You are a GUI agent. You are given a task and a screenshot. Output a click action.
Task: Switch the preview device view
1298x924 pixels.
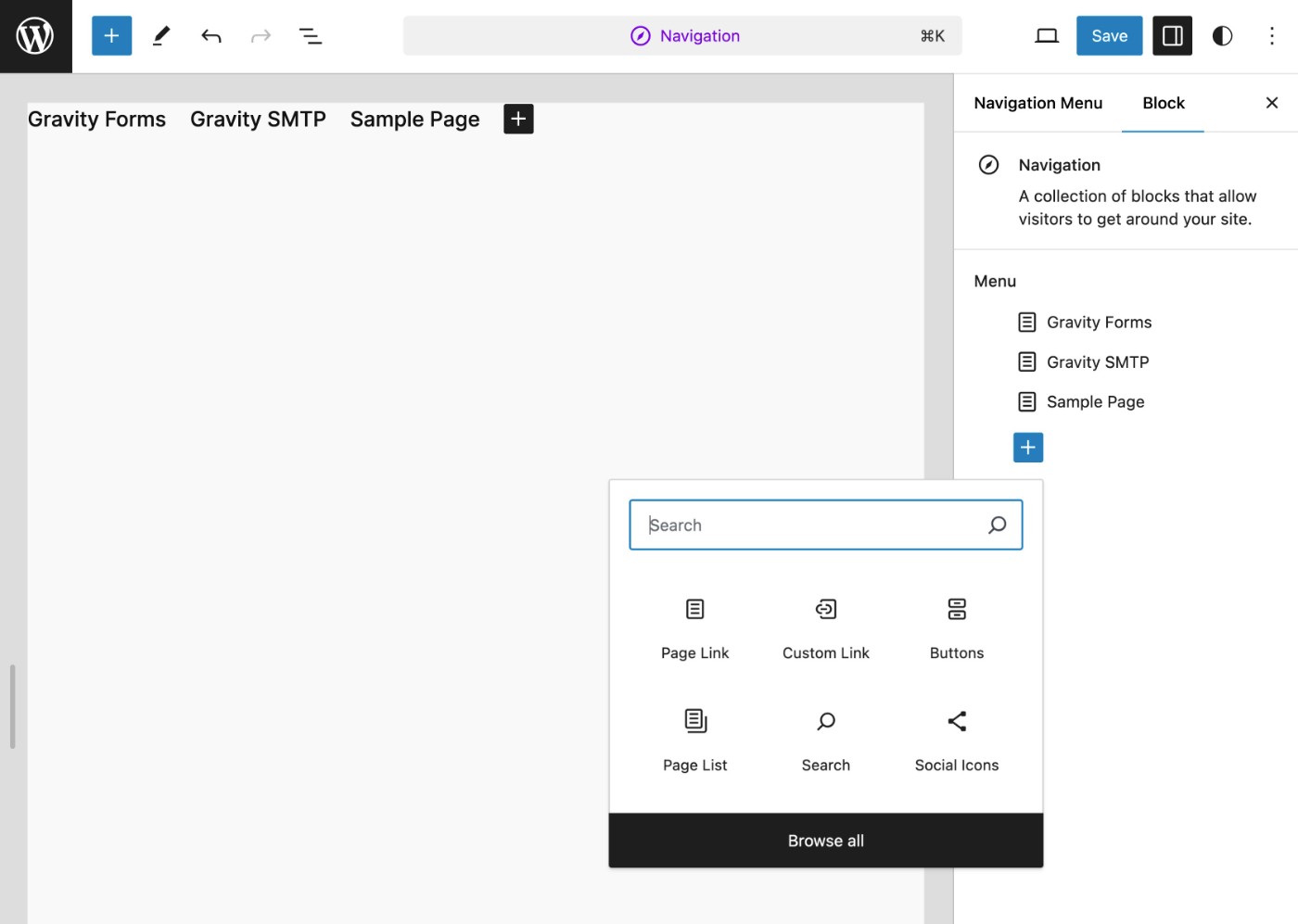pos(1047,36)
